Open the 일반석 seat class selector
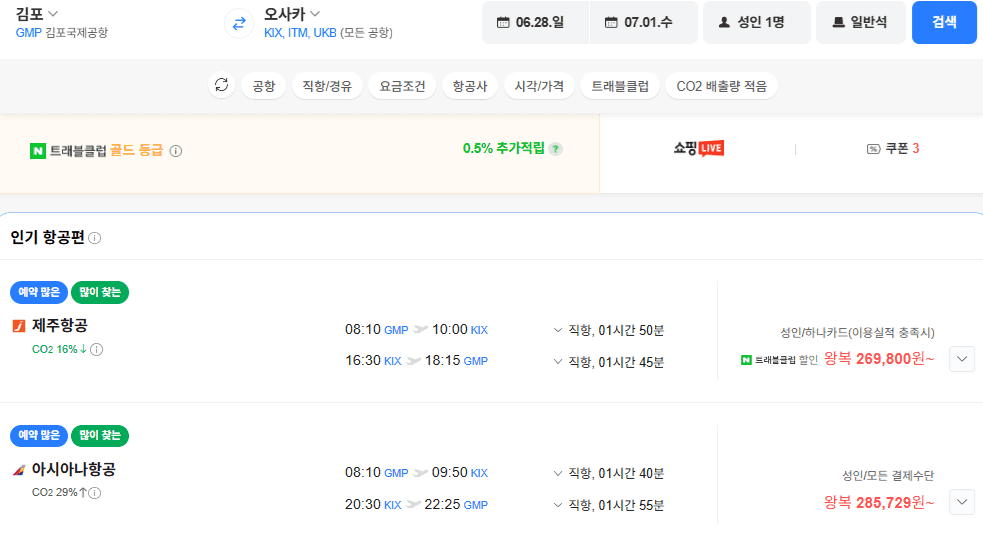The image size is (983, 538). pos(861,23)
